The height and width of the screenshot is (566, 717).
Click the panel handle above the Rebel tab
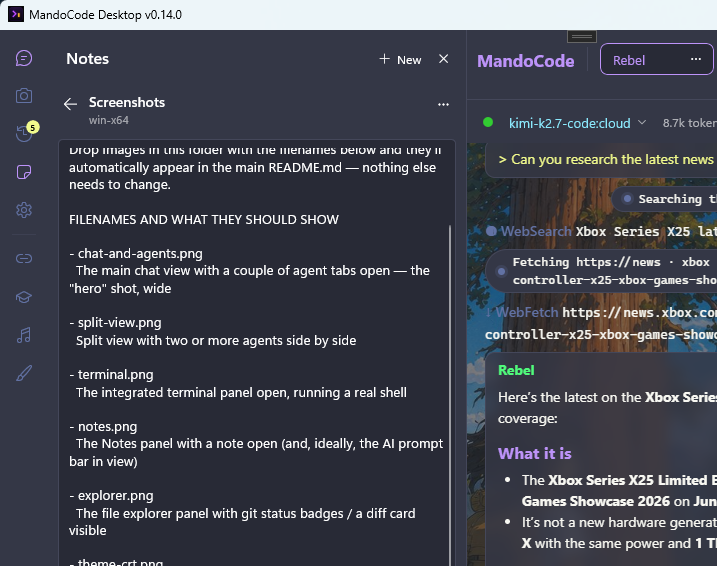(x=582, y=37)
